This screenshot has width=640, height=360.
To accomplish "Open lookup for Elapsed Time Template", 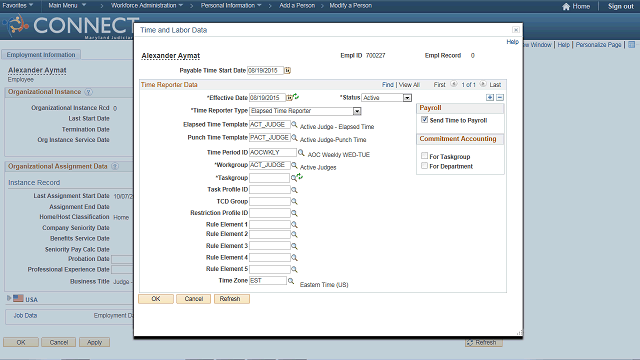I will coord(294,124).
